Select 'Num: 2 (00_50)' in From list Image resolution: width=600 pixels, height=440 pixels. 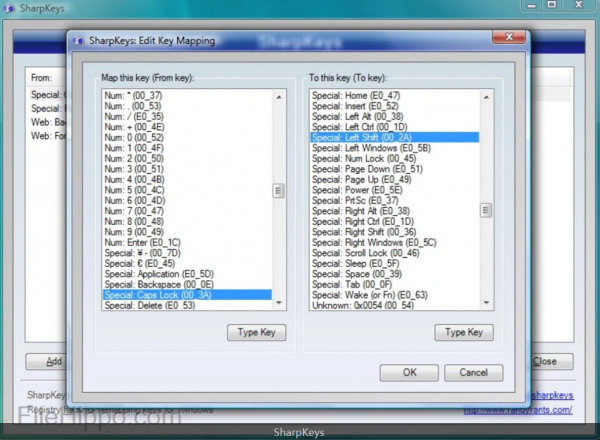point(188,158)
